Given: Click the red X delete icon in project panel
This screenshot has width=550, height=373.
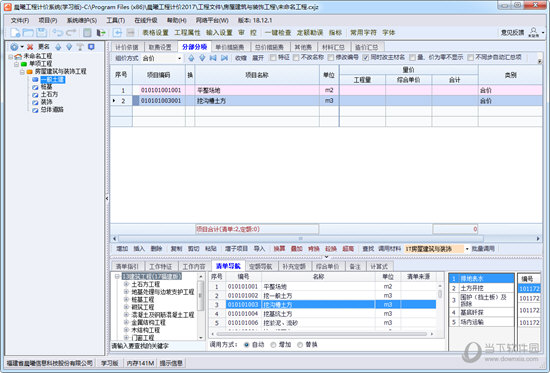Looking at the screenshot, I should [30, 47].
